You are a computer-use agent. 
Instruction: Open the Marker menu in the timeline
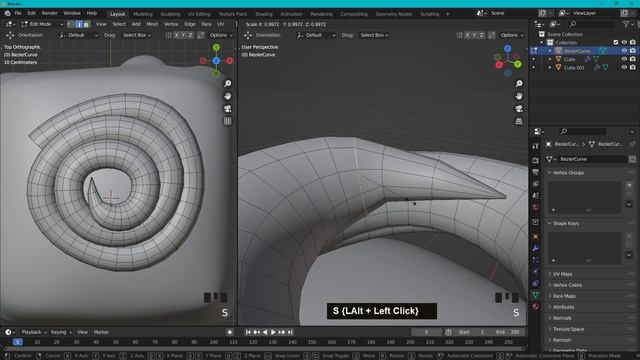101,332
